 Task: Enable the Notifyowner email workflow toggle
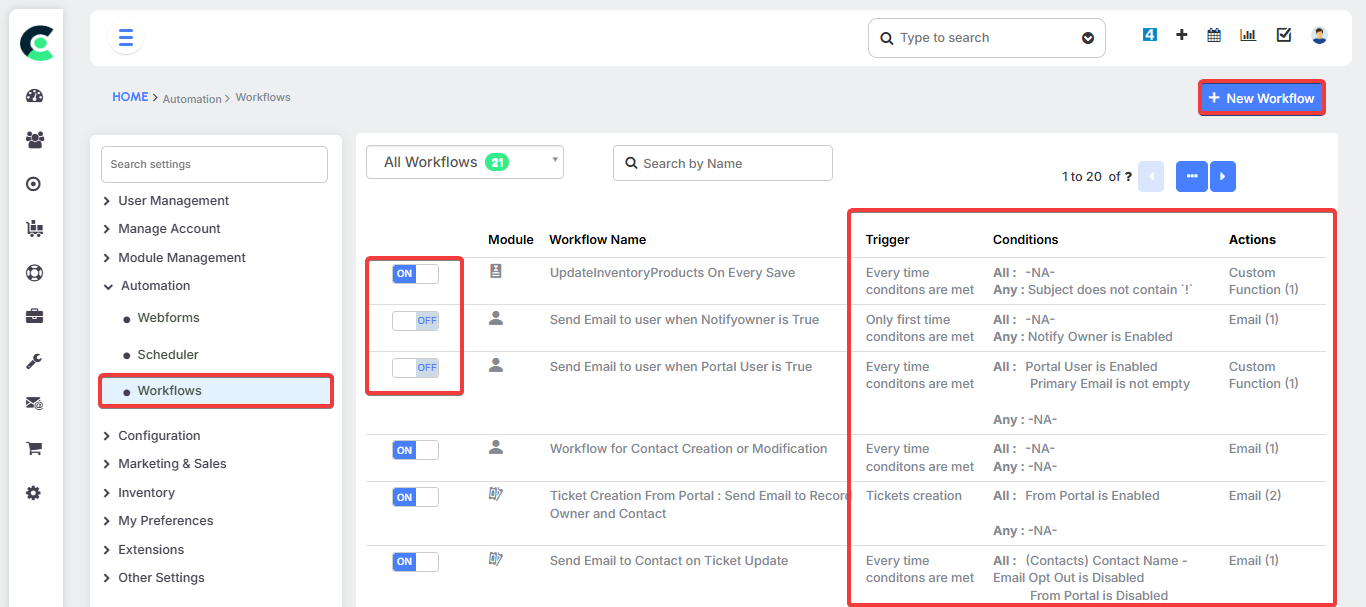click(x=415, y=321)
